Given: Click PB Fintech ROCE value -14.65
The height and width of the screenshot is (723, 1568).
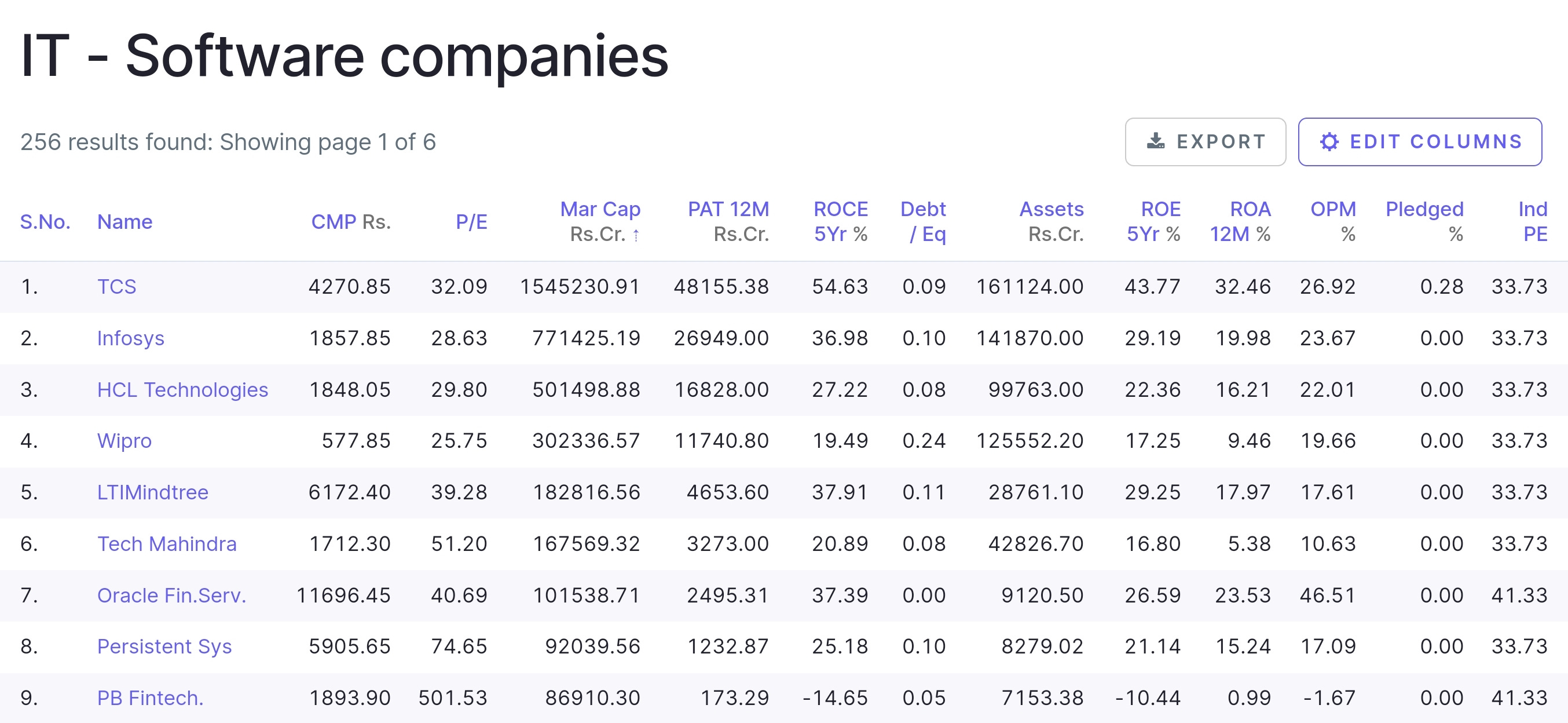Looking at the screenshot, I should tap(835, 698).
